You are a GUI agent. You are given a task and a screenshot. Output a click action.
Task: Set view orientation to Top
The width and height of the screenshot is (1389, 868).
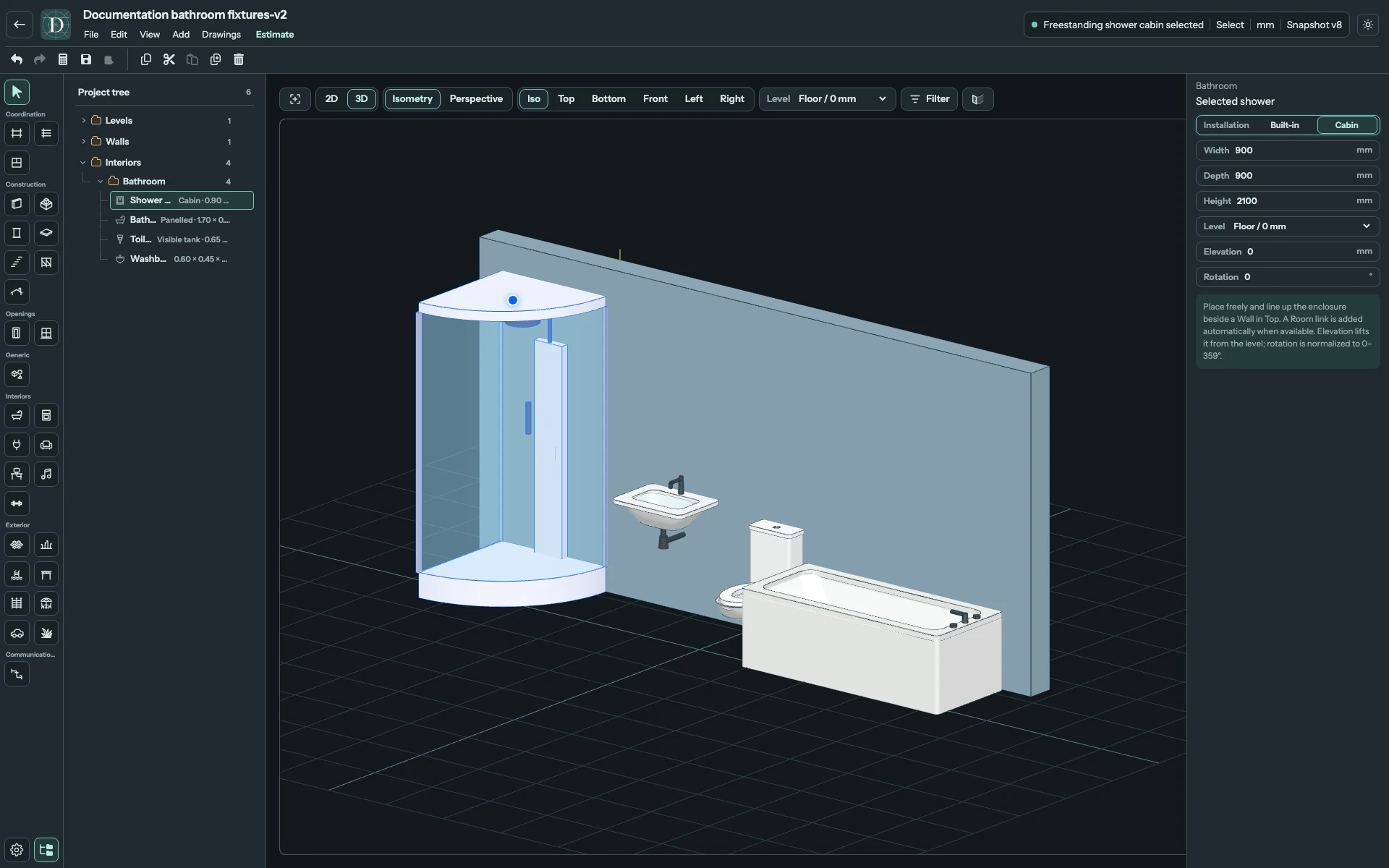(x=566, y=99)
